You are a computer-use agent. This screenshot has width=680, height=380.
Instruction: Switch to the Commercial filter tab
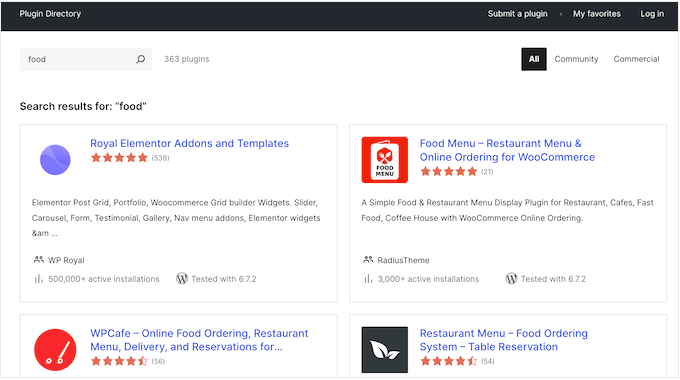click(636, 59)
